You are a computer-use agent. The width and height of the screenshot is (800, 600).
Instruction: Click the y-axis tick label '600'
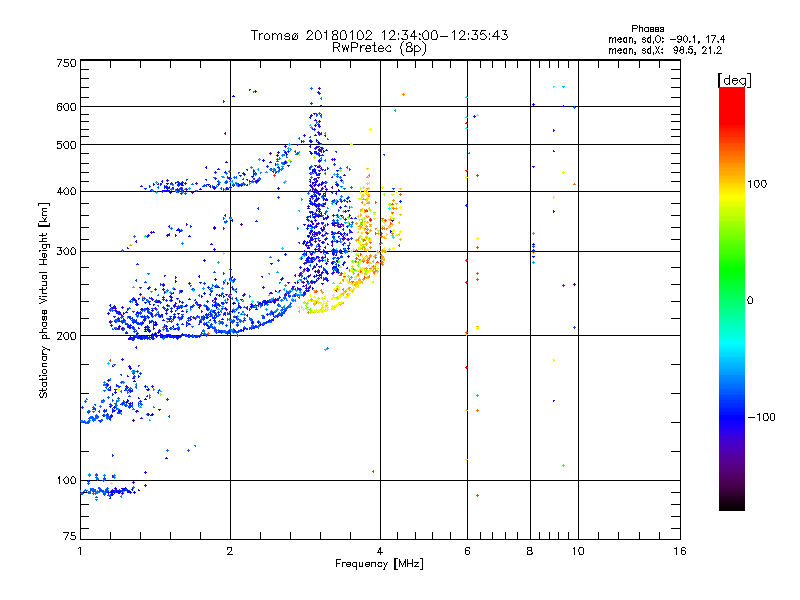(66, 107)
